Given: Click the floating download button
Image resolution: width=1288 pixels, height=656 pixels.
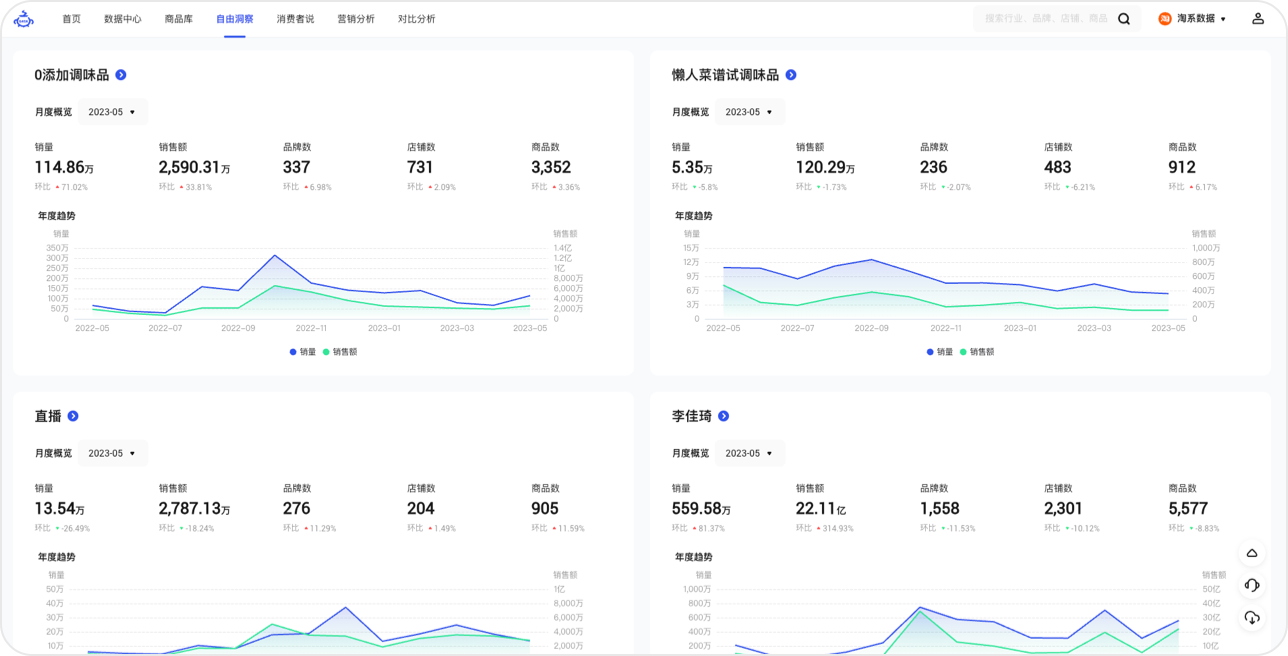Looking at the screenshot, I should tap(1252, 618).
